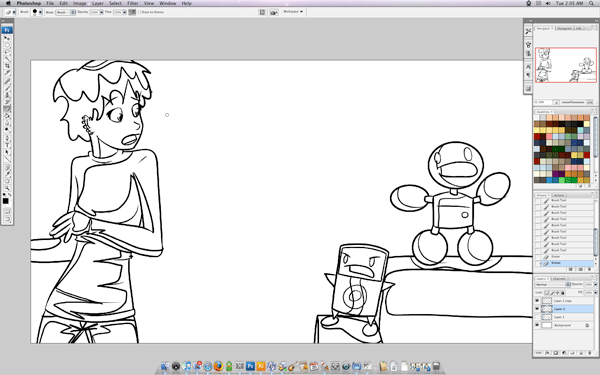
Task: Select the Type tool in the toolbox
Action: coord(7,145)
